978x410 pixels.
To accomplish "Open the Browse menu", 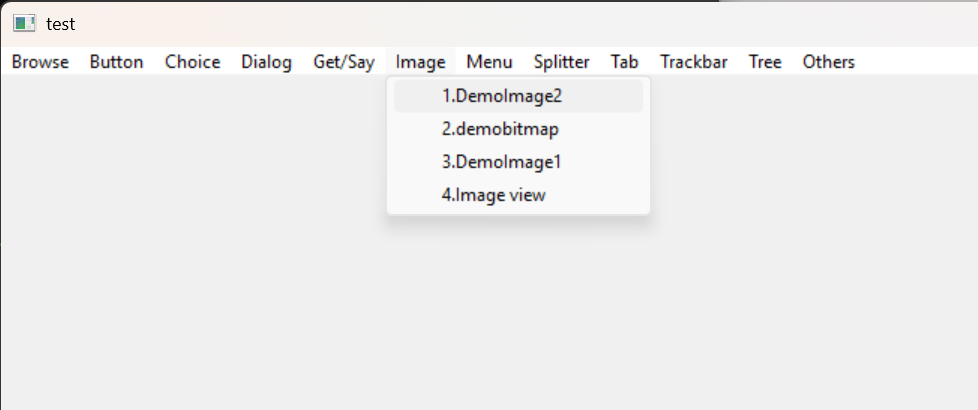I will tap(41, 62).
